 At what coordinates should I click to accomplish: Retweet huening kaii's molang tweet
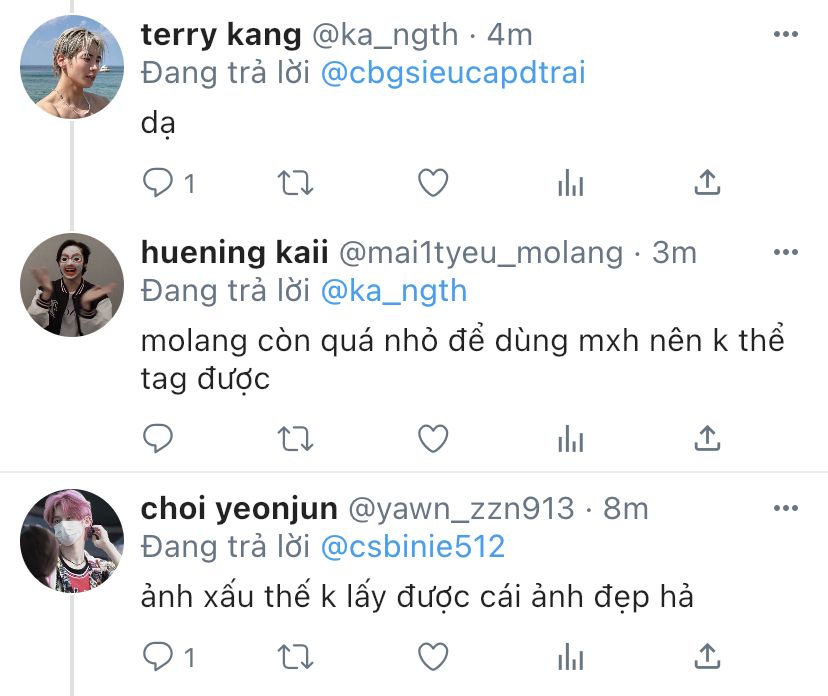(x=295, y=438)
